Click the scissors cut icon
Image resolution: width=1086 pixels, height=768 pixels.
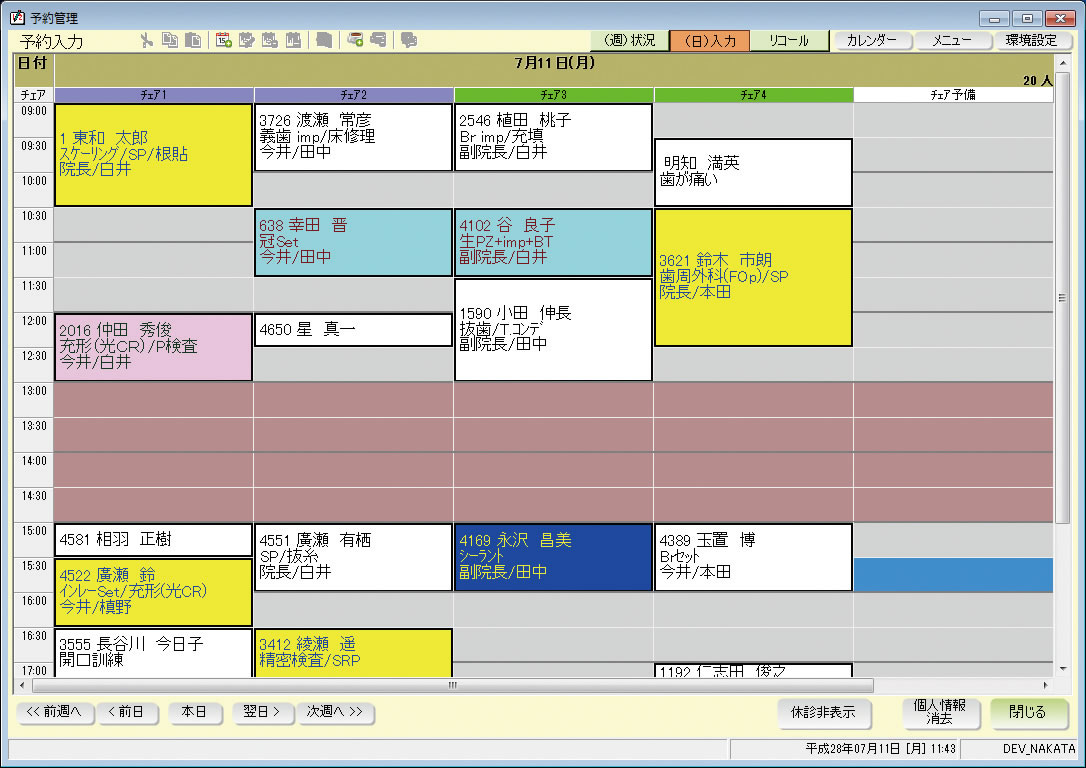[x=147, y=41]
